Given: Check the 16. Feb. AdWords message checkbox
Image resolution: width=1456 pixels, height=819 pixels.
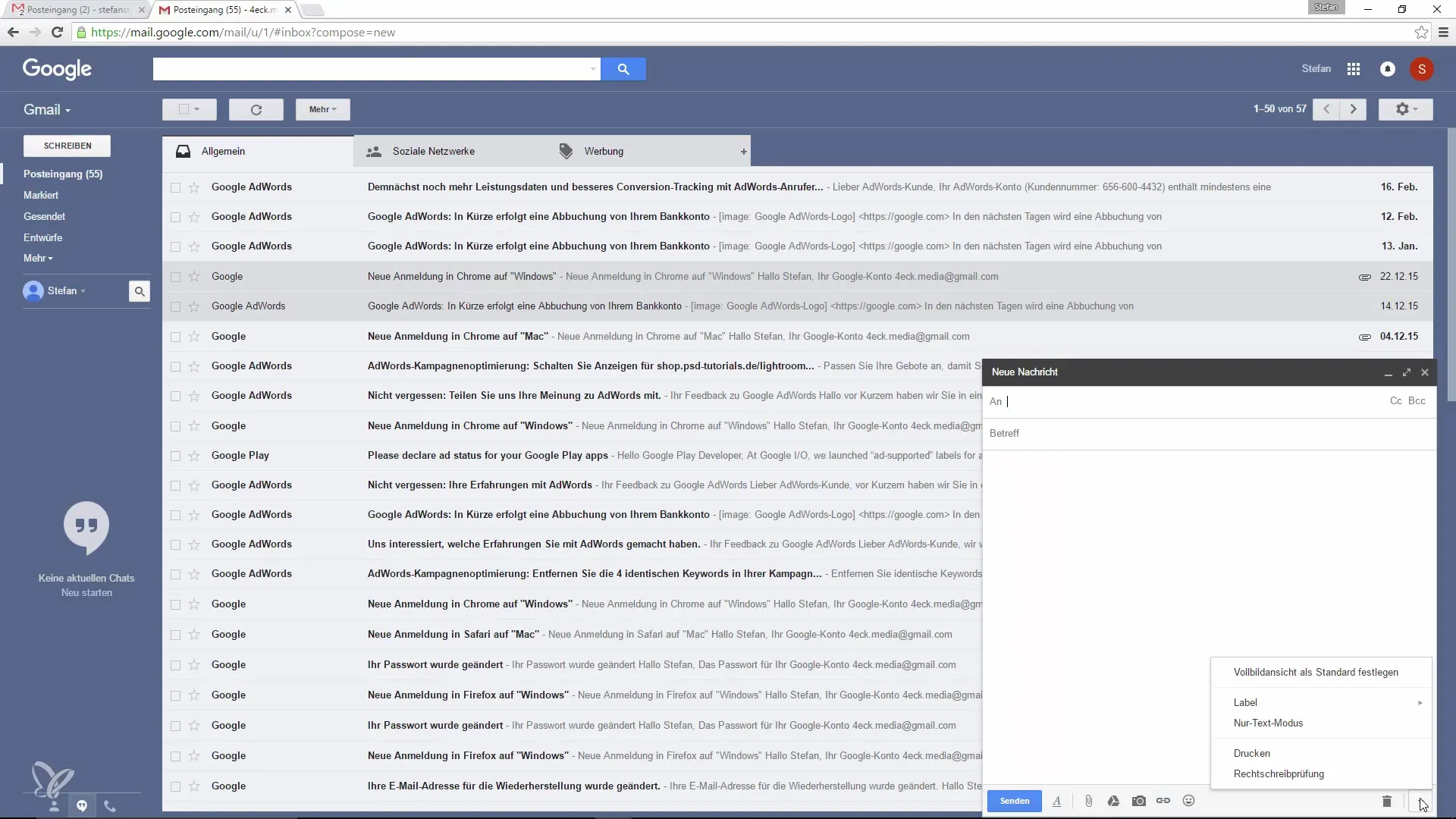Looking at the screenshot, I should coord(175,187).
